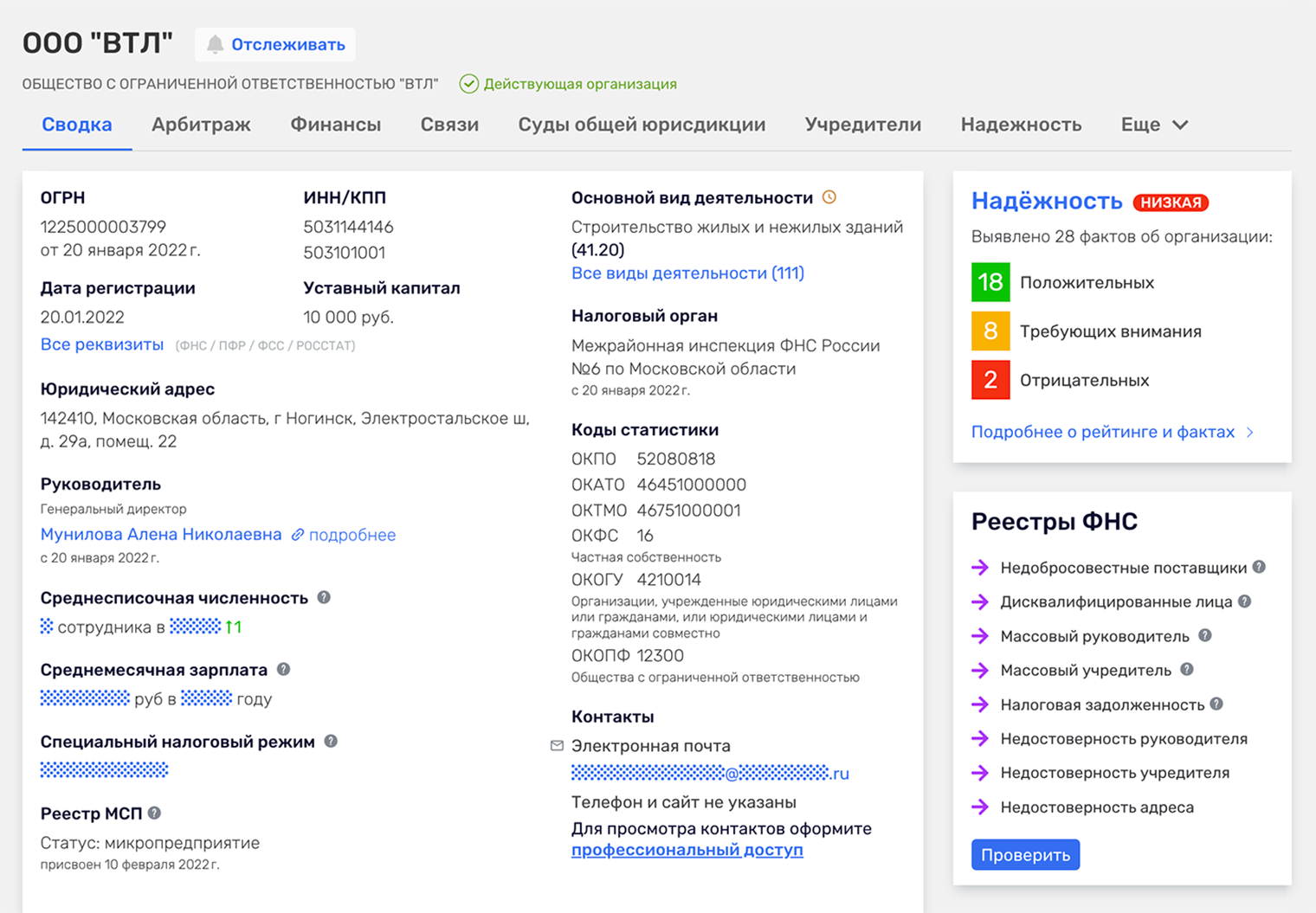Screen dimensions: 1316x913
Task: Click green up-arrow employee change indicator
Action: tap(233, 627)
